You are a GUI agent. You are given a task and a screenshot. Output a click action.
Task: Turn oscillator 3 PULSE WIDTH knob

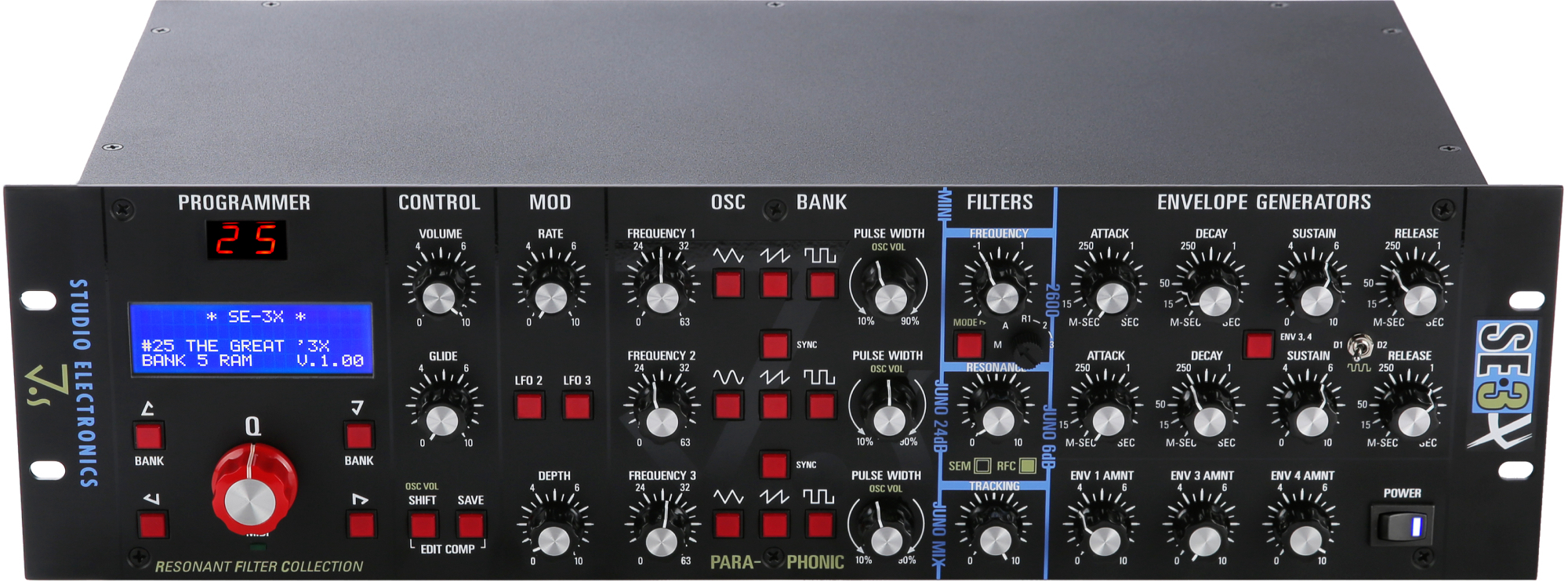click(x=887, y=531)
